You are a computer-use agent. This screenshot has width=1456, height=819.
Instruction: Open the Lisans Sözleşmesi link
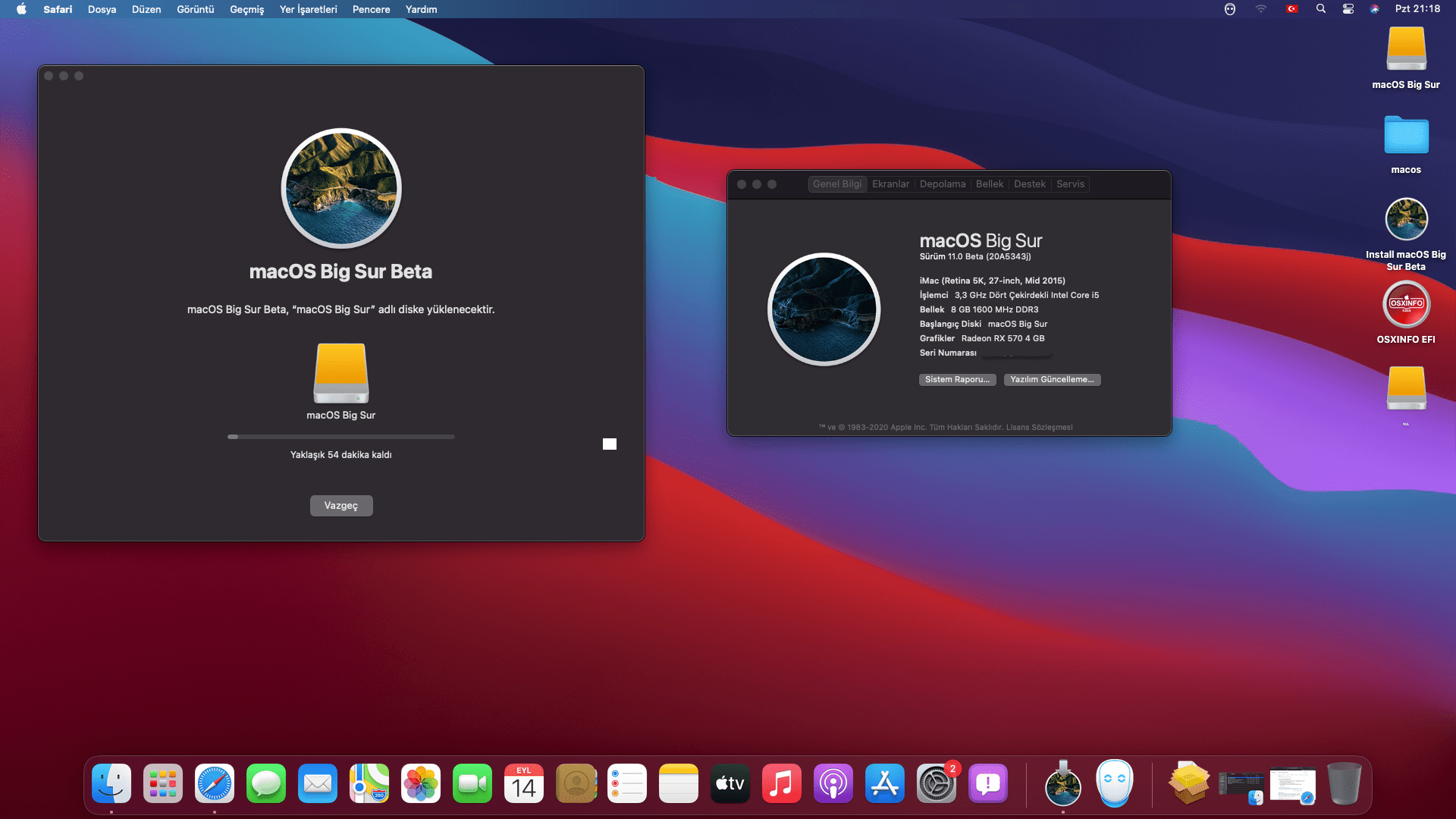[x=1039, y=428]
